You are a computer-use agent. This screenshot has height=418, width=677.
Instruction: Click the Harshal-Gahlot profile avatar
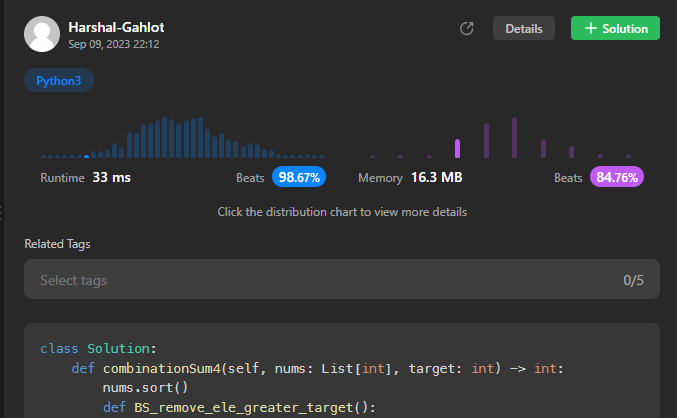(x=41, y=34)
